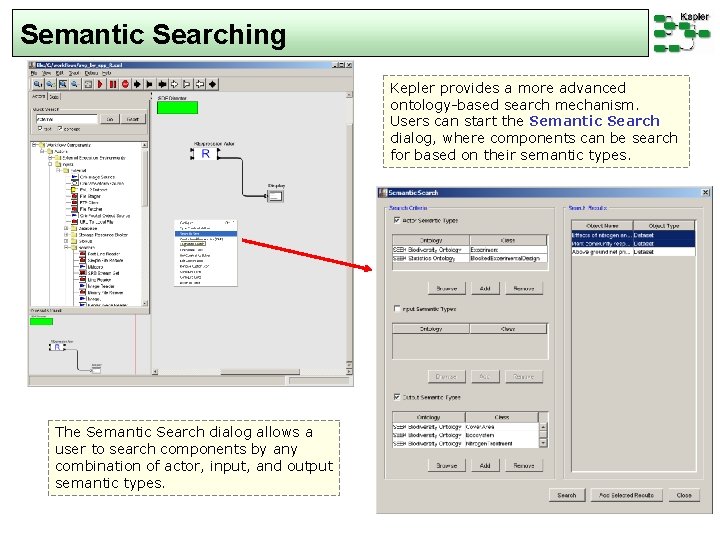The height and width of the screenshot is (540, 720).
Task: Click the Search button in dialog
Action: [567, 495]
